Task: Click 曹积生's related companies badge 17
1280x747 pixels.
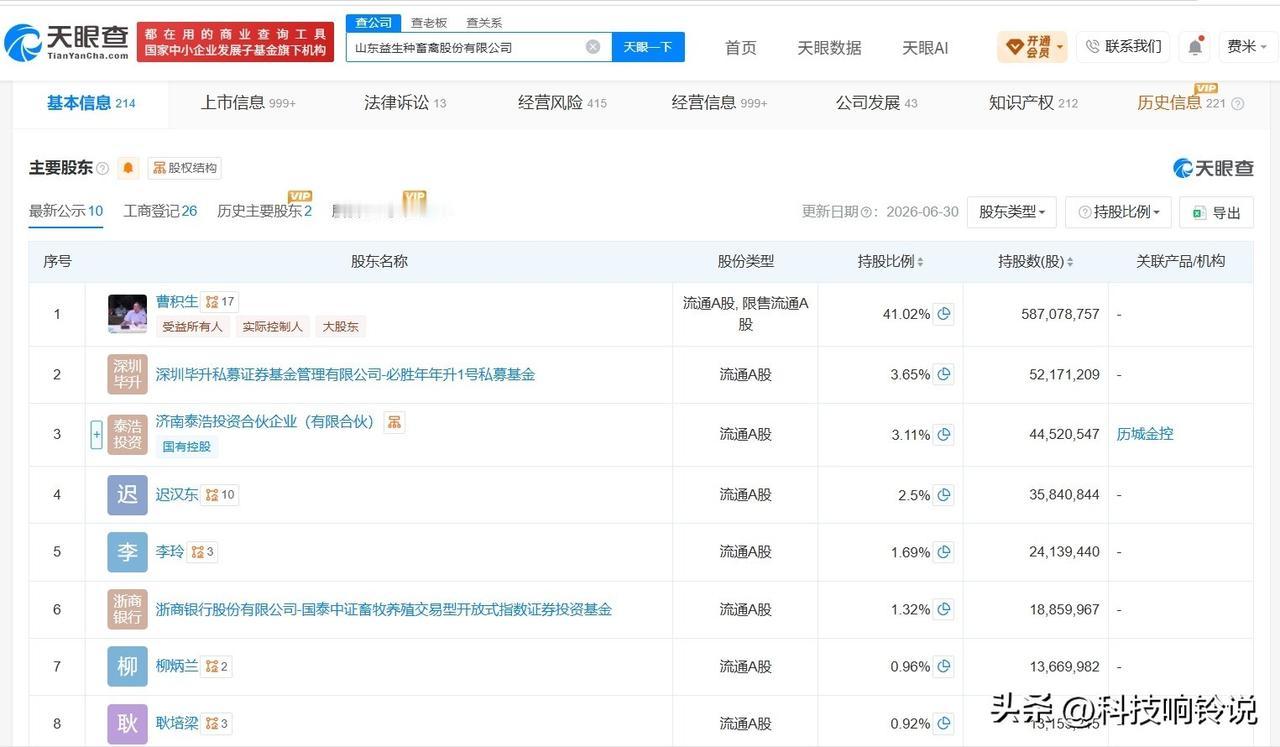Action: pos(220,302)
